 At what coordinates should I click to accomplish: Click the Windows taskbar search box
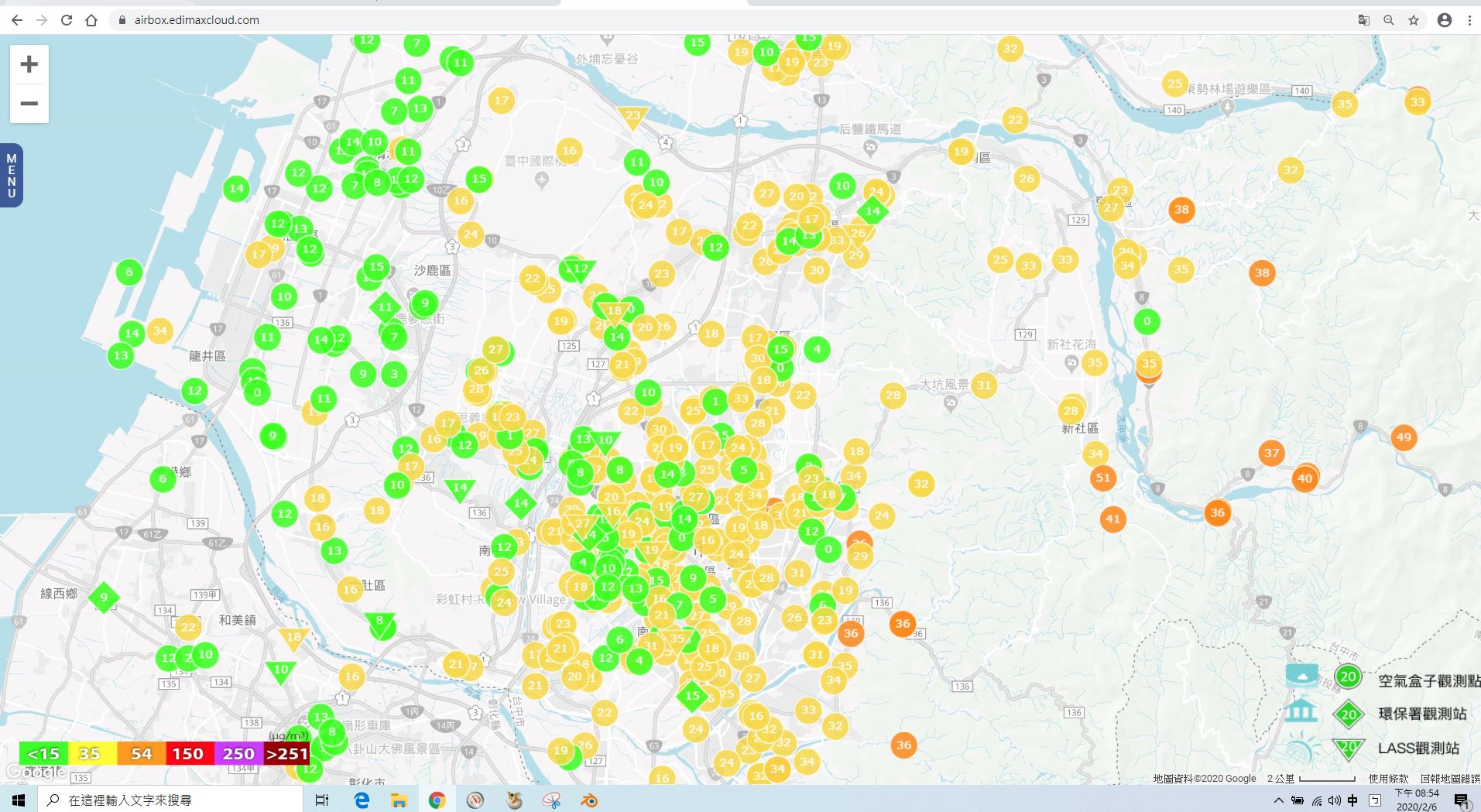(170, 800)
